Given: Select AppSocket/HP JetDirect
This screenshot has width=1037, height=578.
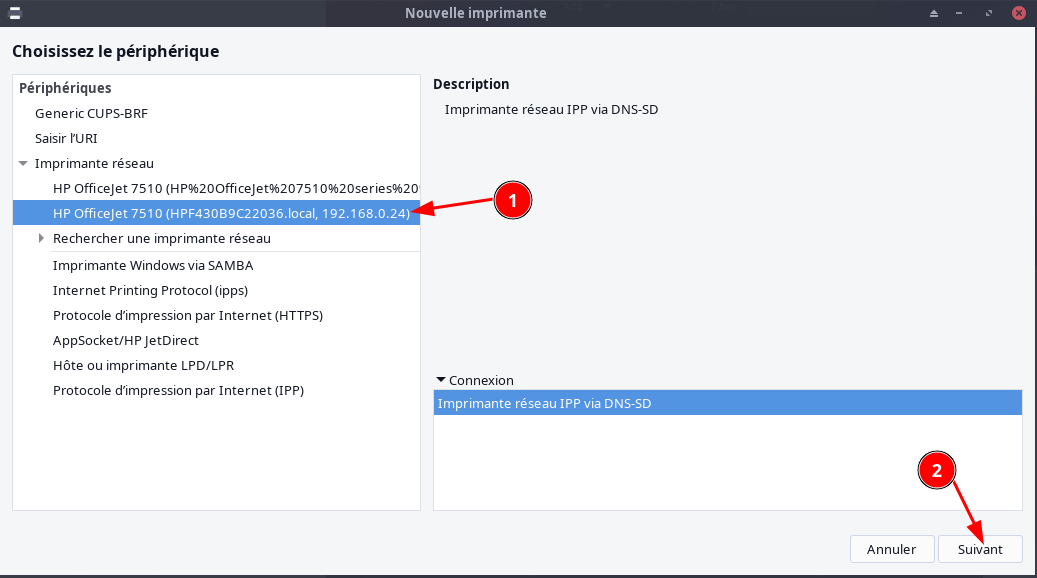Looking at the screenshot, I should click(x=126, y=340).
